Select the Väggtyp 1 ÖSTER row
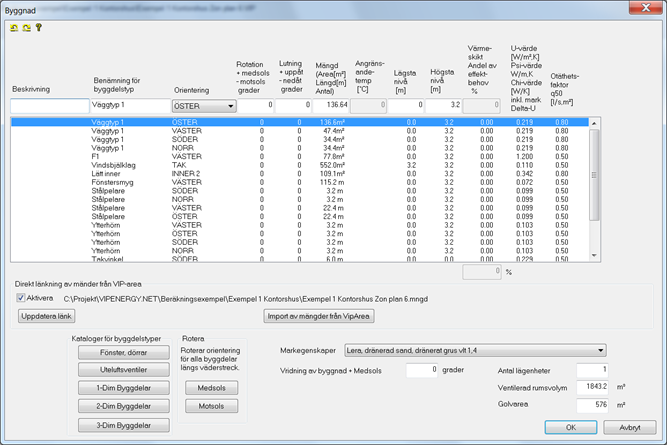 point(300,122)
